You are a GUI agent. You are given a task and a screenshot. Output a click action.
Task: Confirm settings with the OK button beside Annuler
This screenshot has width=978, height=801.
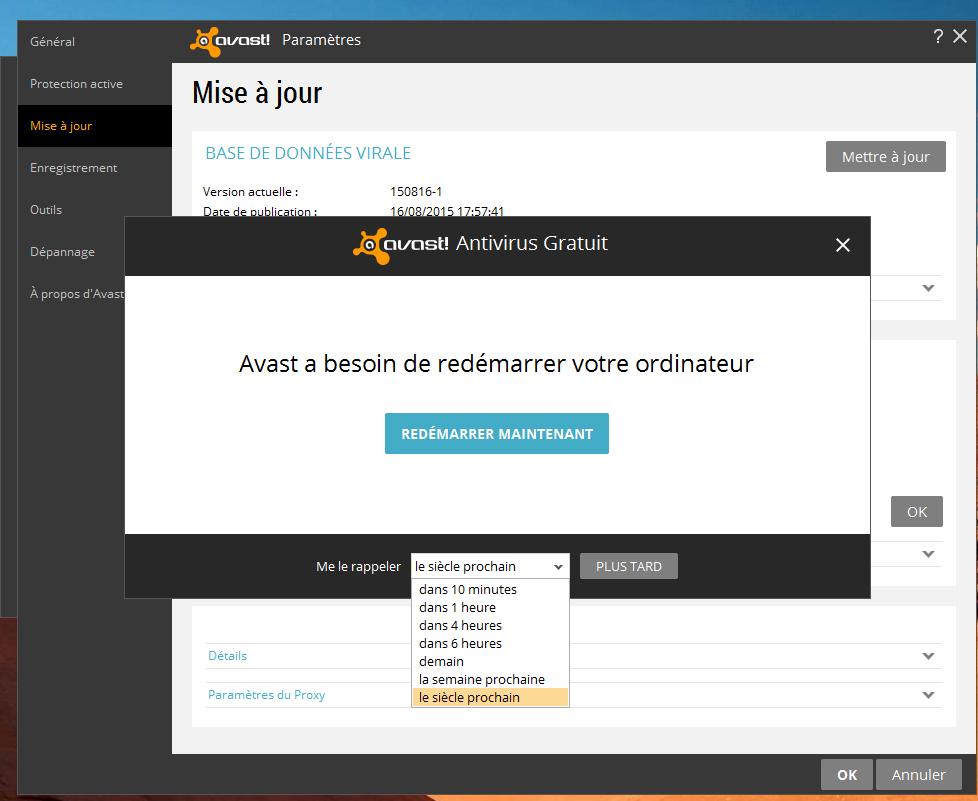pos(847,775)
